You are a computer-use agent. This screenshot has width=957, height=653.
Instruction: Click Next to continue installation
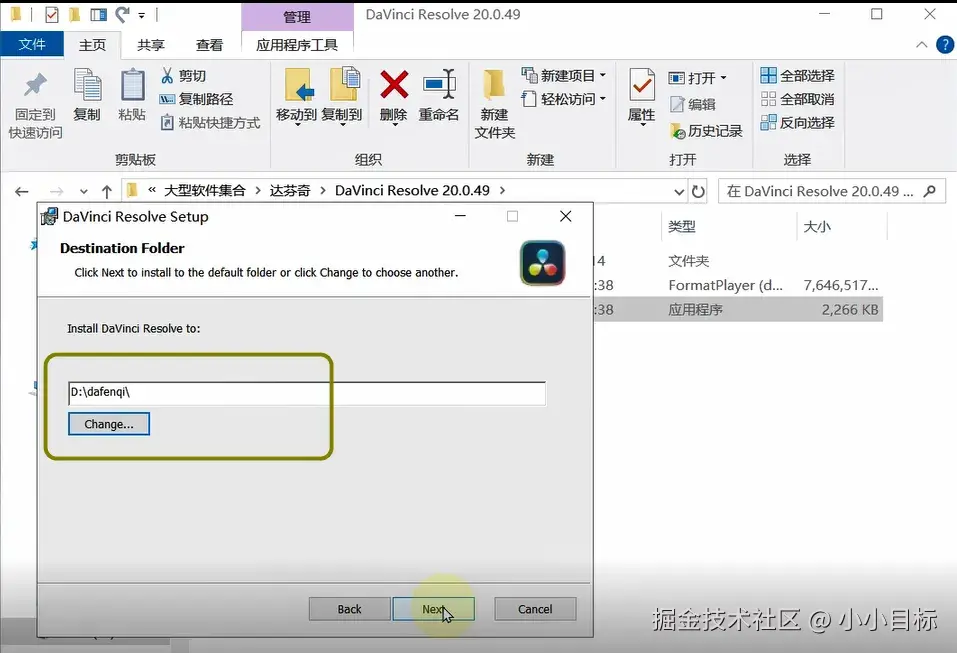coord(433,609)
